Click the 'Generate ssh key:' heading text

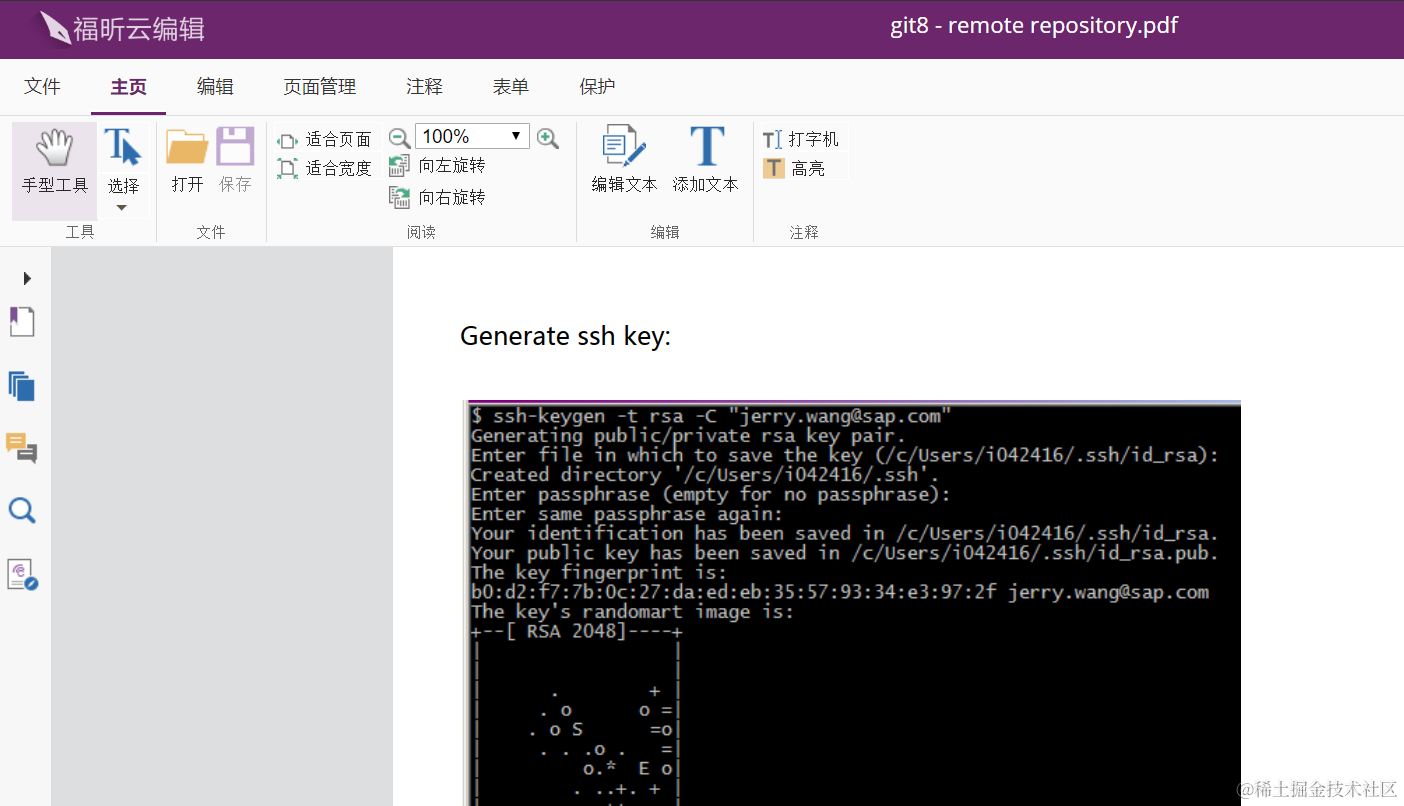pos(565,336)
